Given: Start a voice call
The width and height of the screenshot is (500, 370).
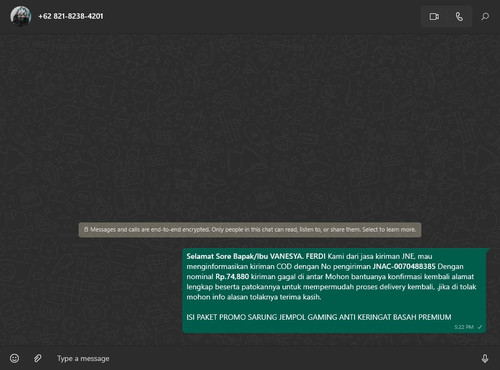Looking at the screenshot, I should point(459,16).
